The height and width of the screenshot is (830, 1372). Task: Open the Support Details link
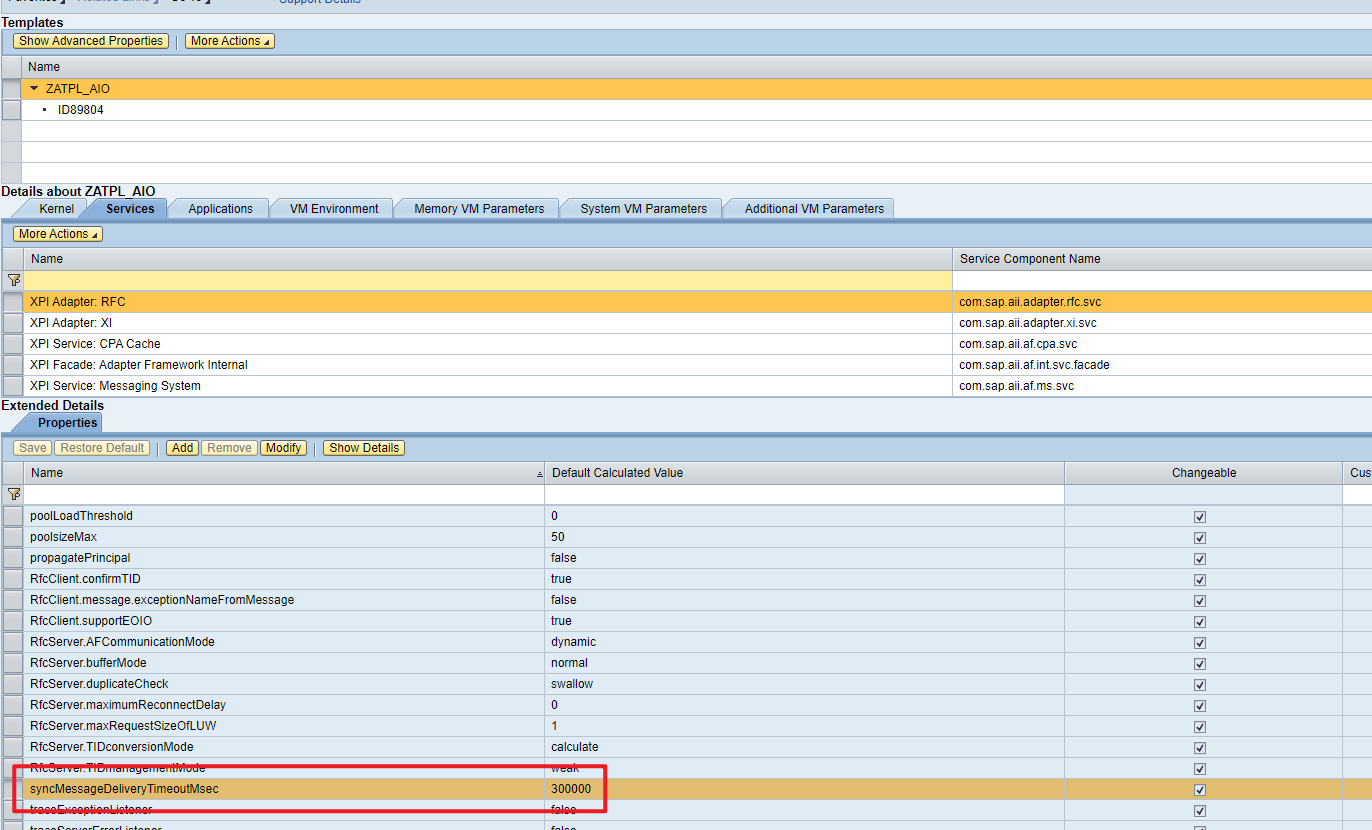coord(319,2)
